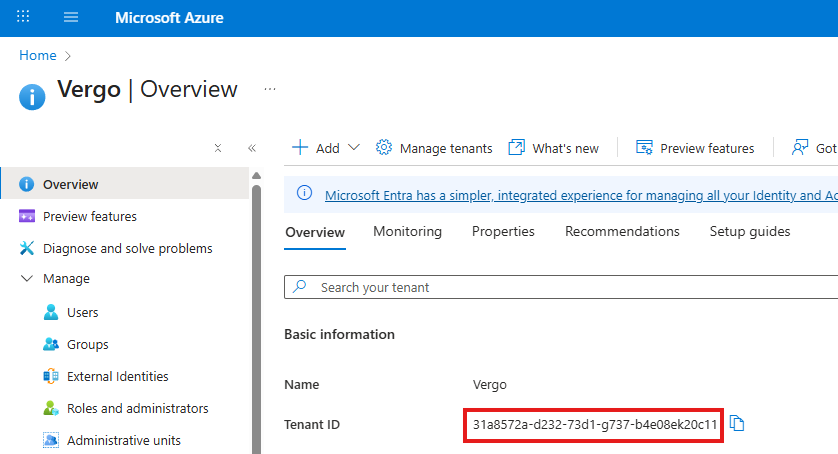Click the Vergo info icon beside title
The width and height of the screenshot is (838, 454).
(x=32, y=97)
